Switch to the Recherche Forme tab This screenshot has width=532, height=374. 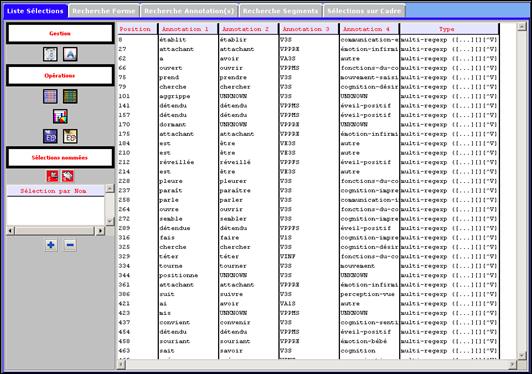[x=104, y=11]
